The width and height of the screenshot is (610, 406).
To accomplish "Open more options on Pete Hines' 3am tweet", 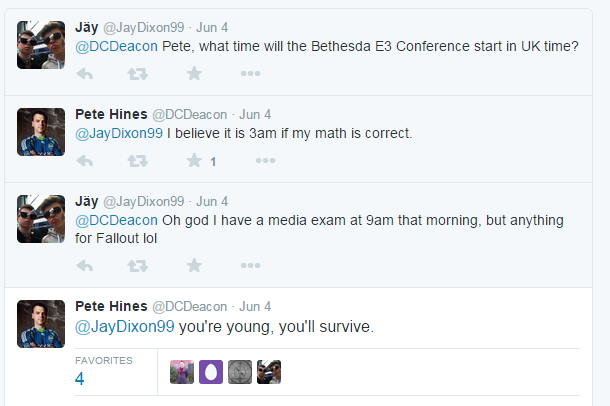I will 265,160.
